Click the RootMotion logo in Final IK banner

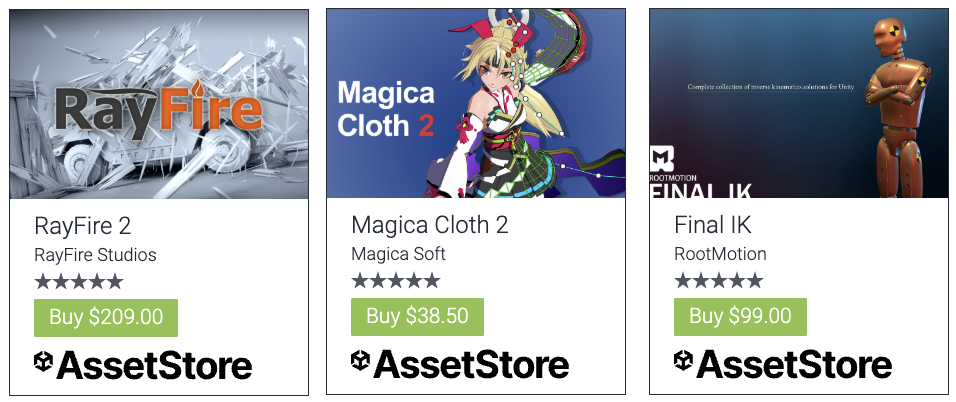[x=662, y=159]
